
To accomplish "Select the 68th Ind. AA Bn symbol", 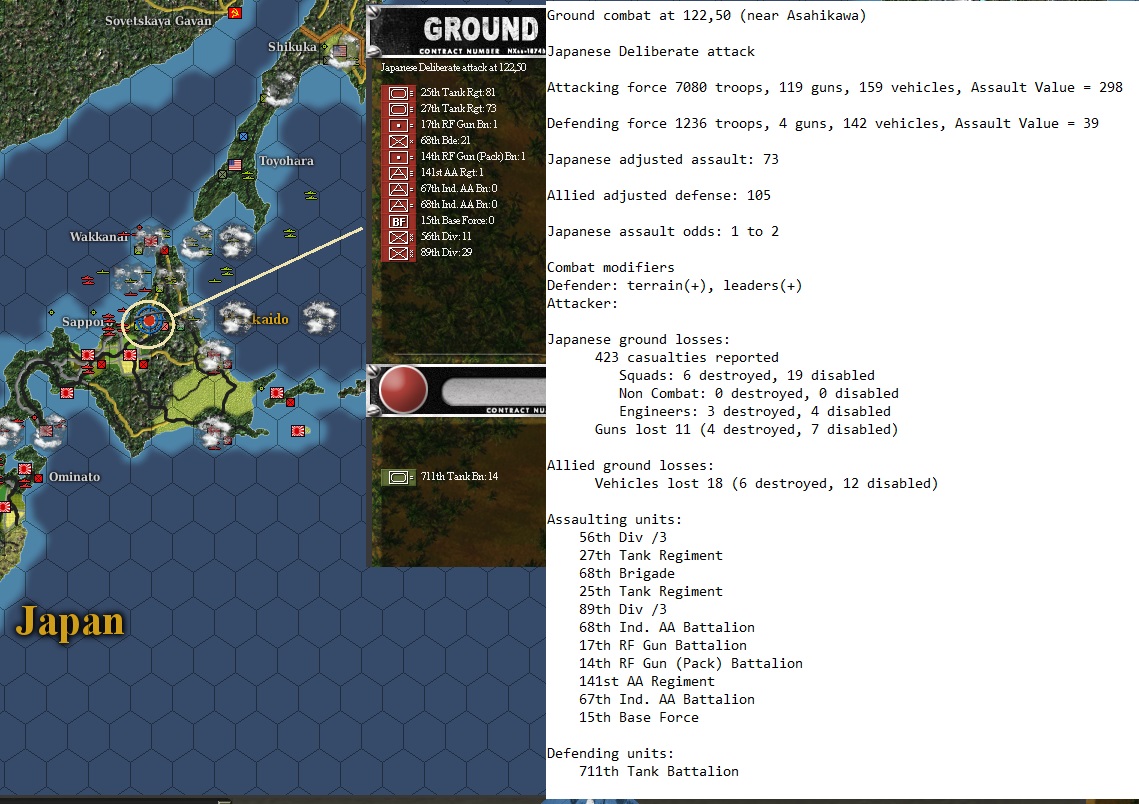I will point(398,205).
